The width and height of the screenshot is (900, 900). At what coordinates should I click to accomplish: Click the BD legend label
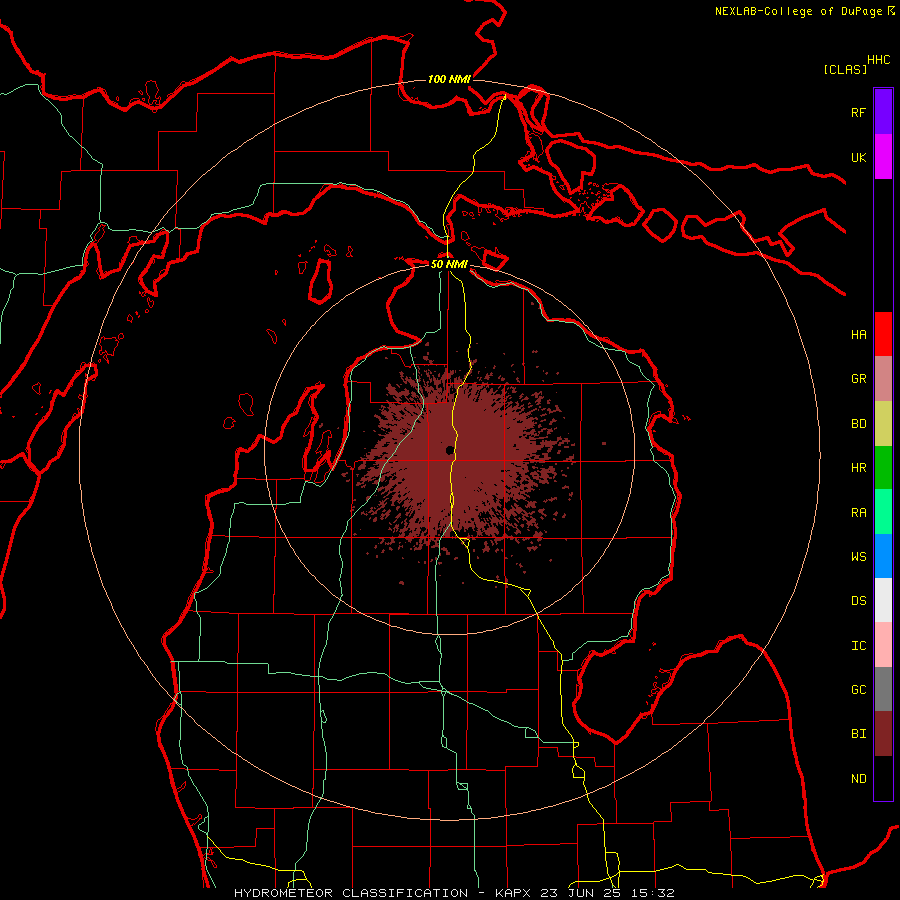pyautogui.click(x=858, y=424)
